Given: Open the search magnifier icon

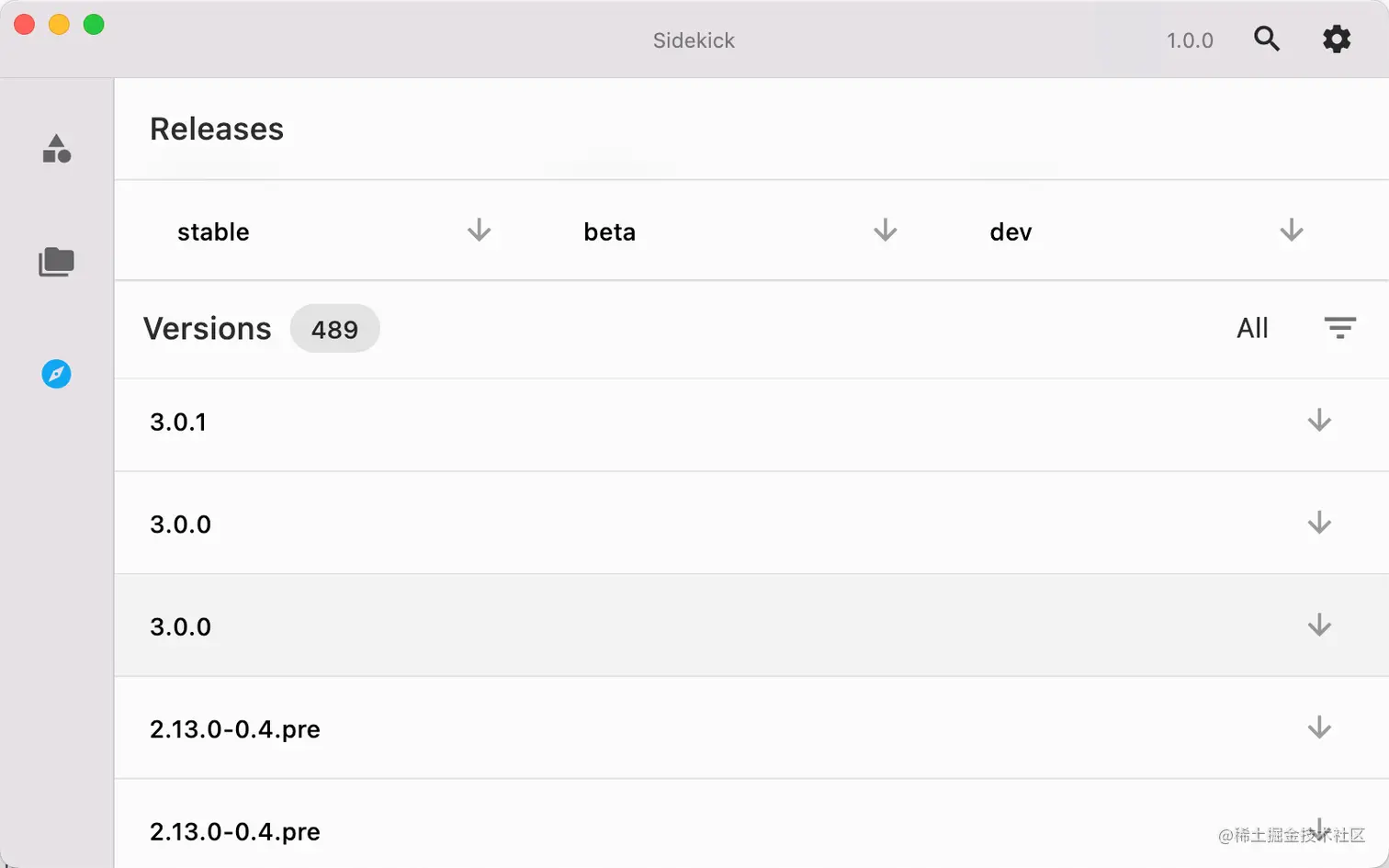Looking at the screenshot, I should [x=1267, y=39].
